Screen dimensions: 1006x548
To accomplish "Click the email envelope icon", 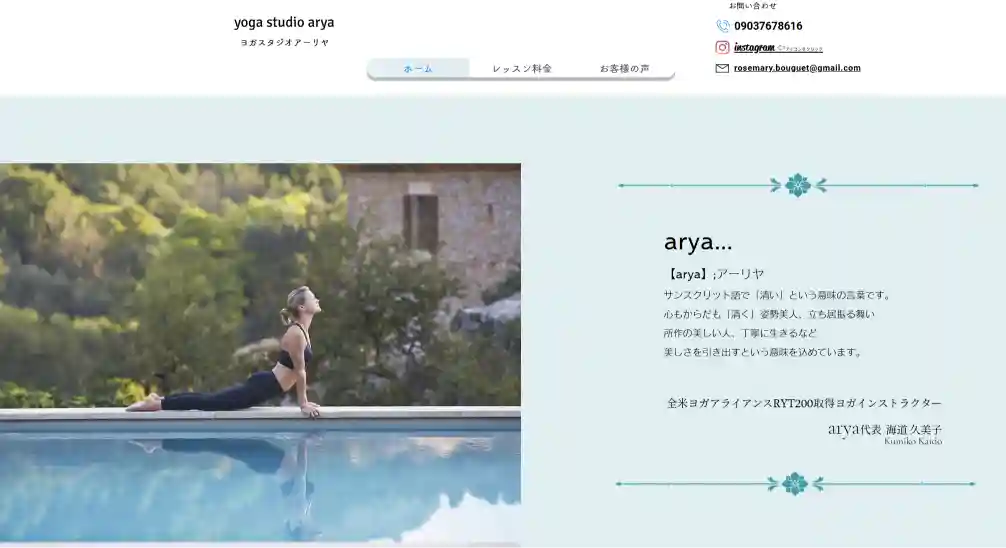I will point(722,68).
